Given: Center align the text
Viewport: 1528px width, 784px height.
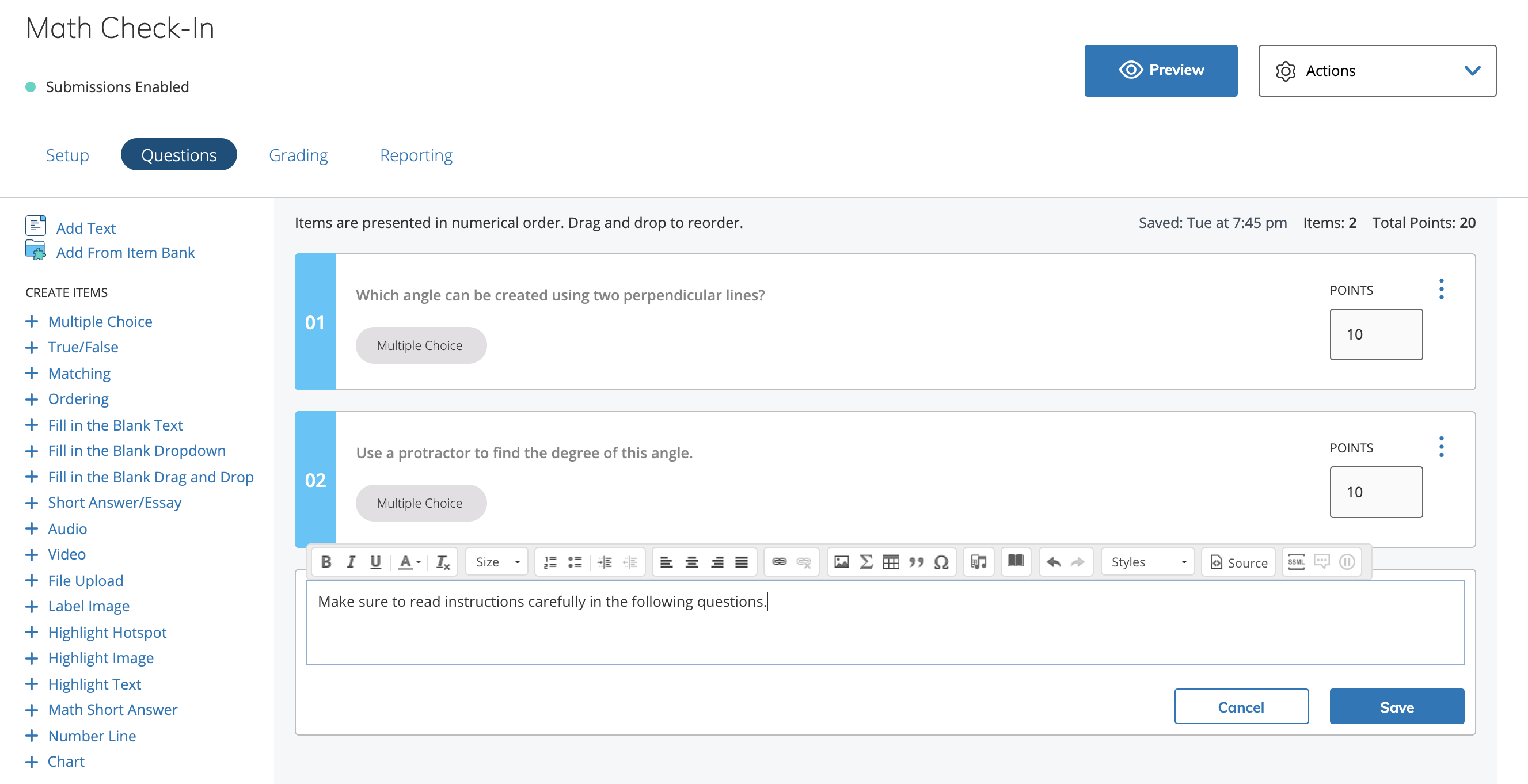Looking at the screenshot, I should (691, 562).
